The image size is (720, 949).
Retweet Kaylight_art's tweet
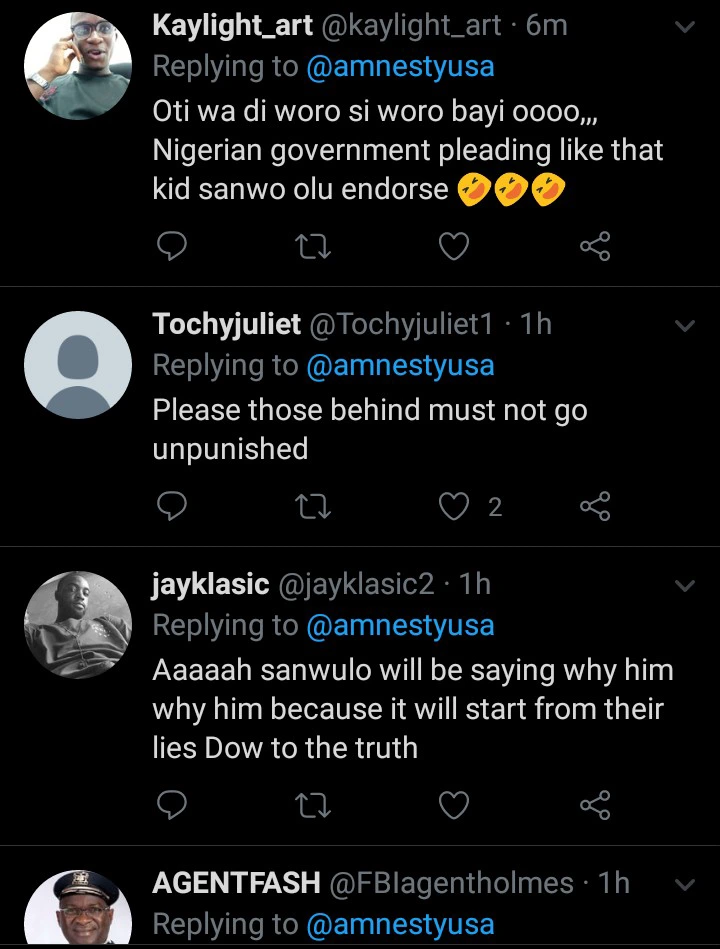coord(314,246)
